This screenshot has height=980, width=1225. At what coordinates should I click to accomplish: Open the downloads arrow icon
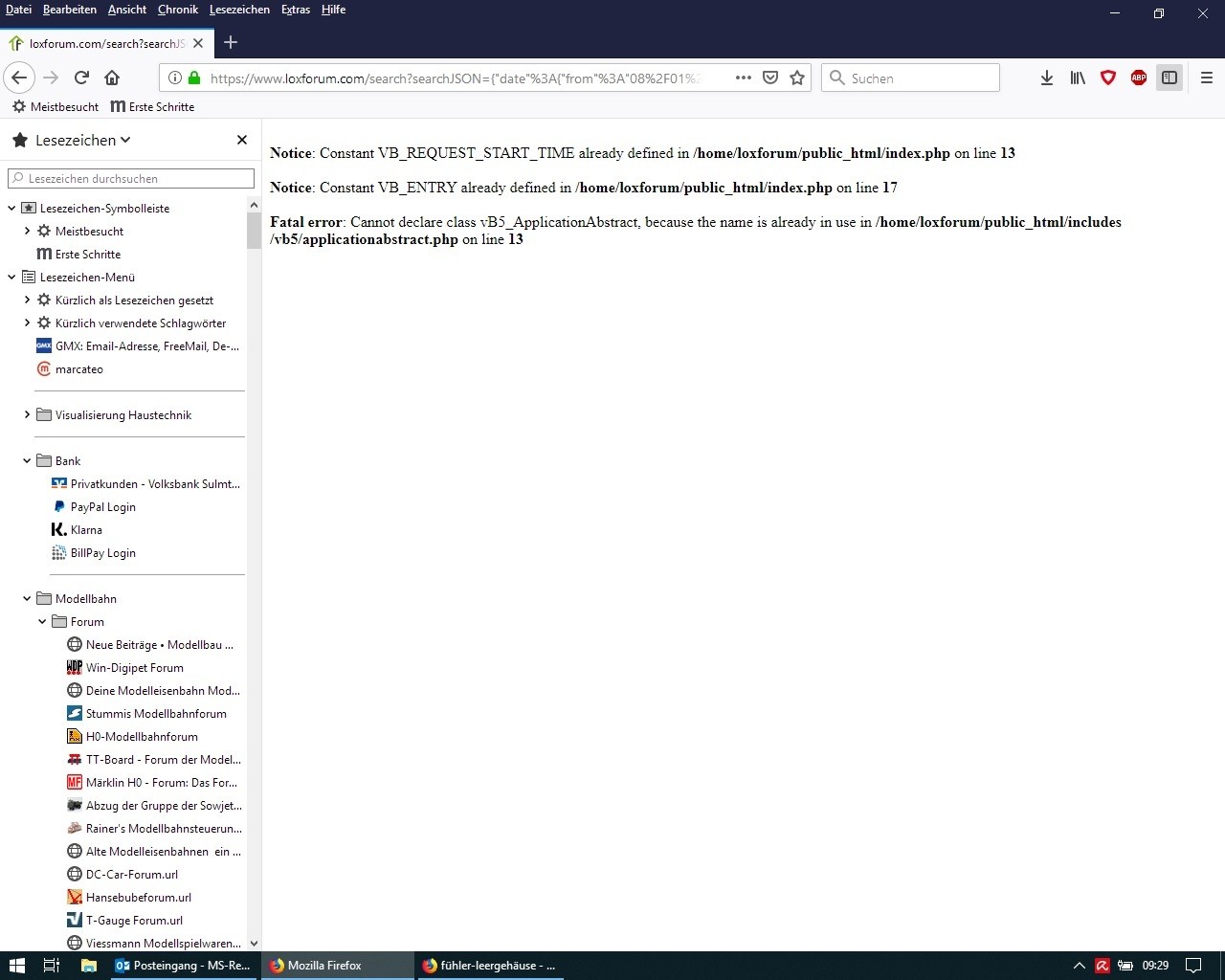point(1047,78)
